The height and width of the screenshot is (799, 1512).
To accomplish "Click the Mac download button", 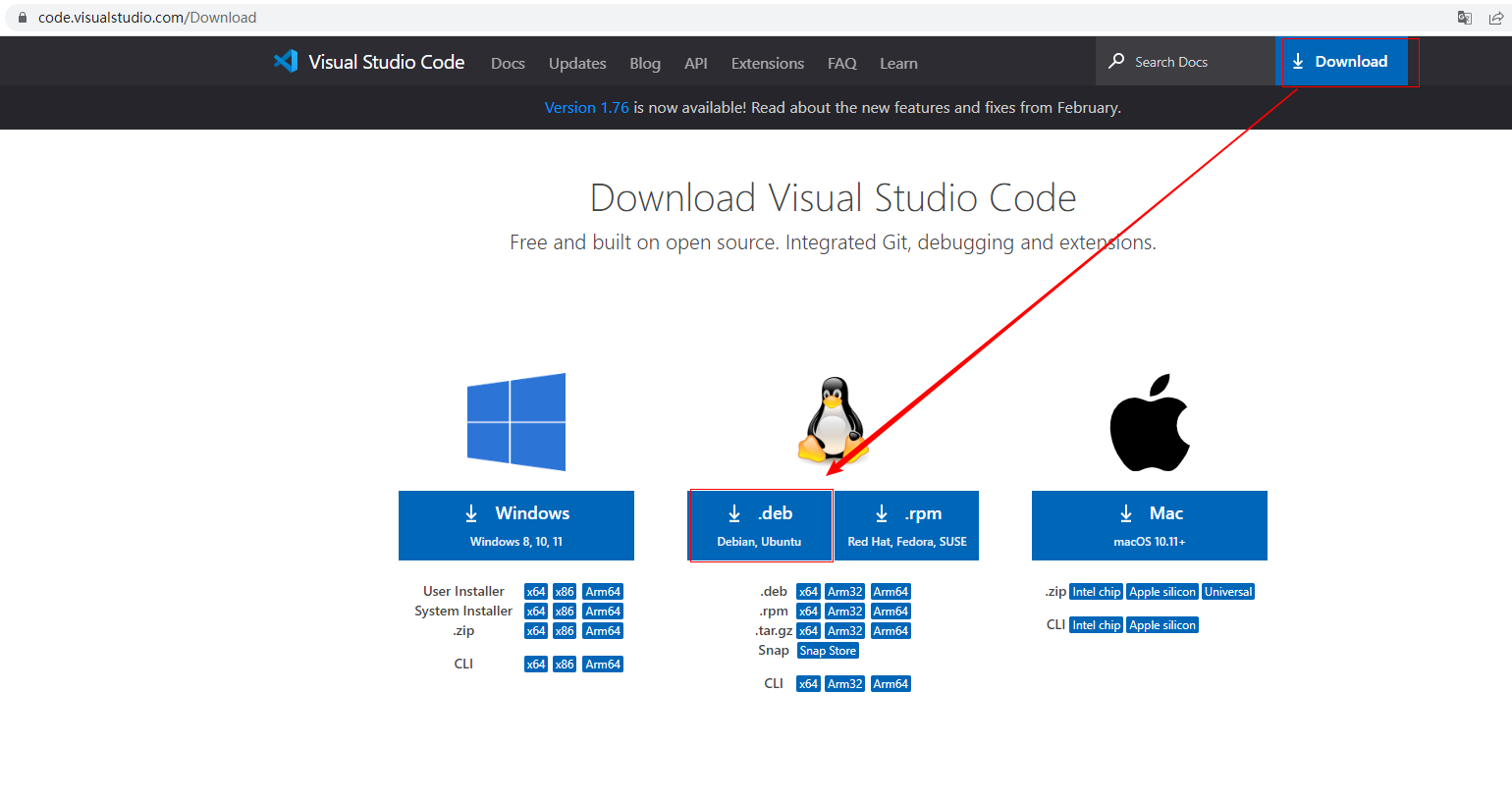I will point(1150,525).
